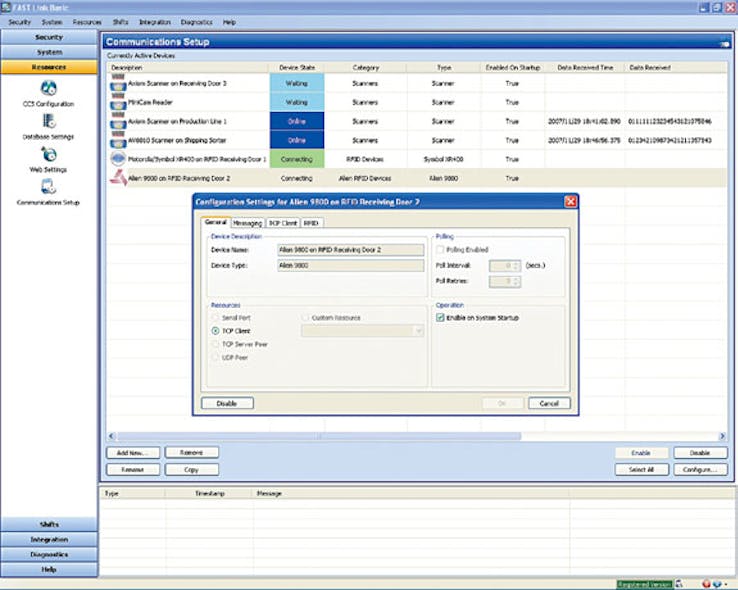Open the System menu
The width and height of the screenshot is (738, 590).
tap(52, 22)
